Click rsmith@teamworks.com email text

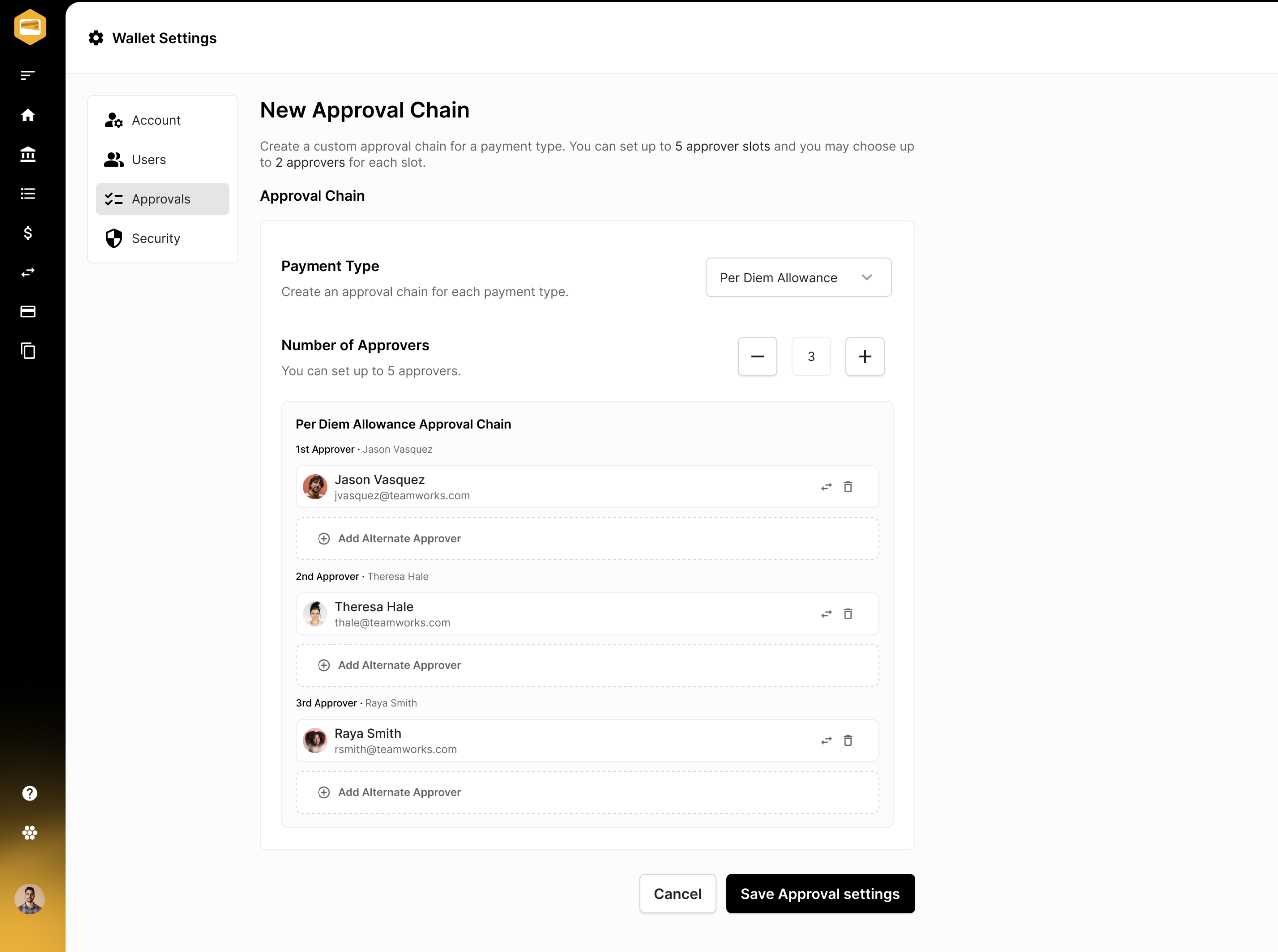[x=396, y=749]
